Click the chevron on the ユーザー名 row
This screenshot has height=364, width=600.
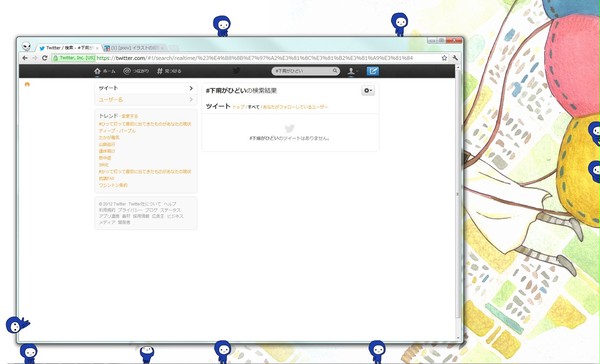pyautogui.click(x=191, y=100)
